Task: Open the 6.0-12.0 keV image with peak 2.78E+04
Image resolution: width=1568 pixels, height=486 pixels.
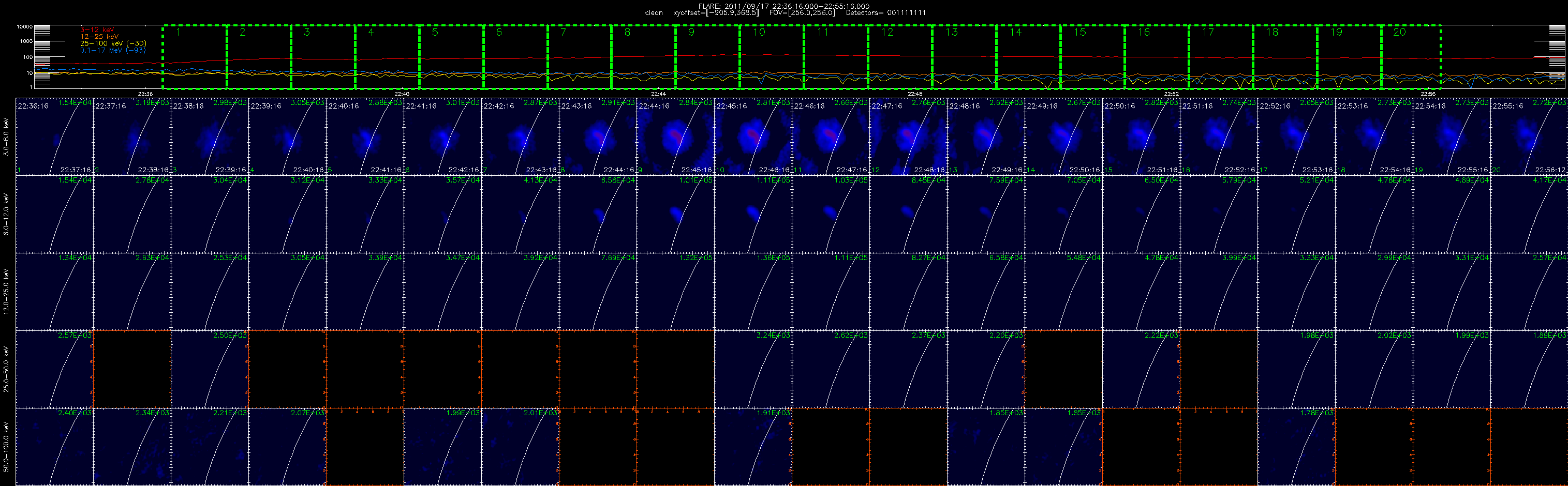Action: click(x=132, y=214)
